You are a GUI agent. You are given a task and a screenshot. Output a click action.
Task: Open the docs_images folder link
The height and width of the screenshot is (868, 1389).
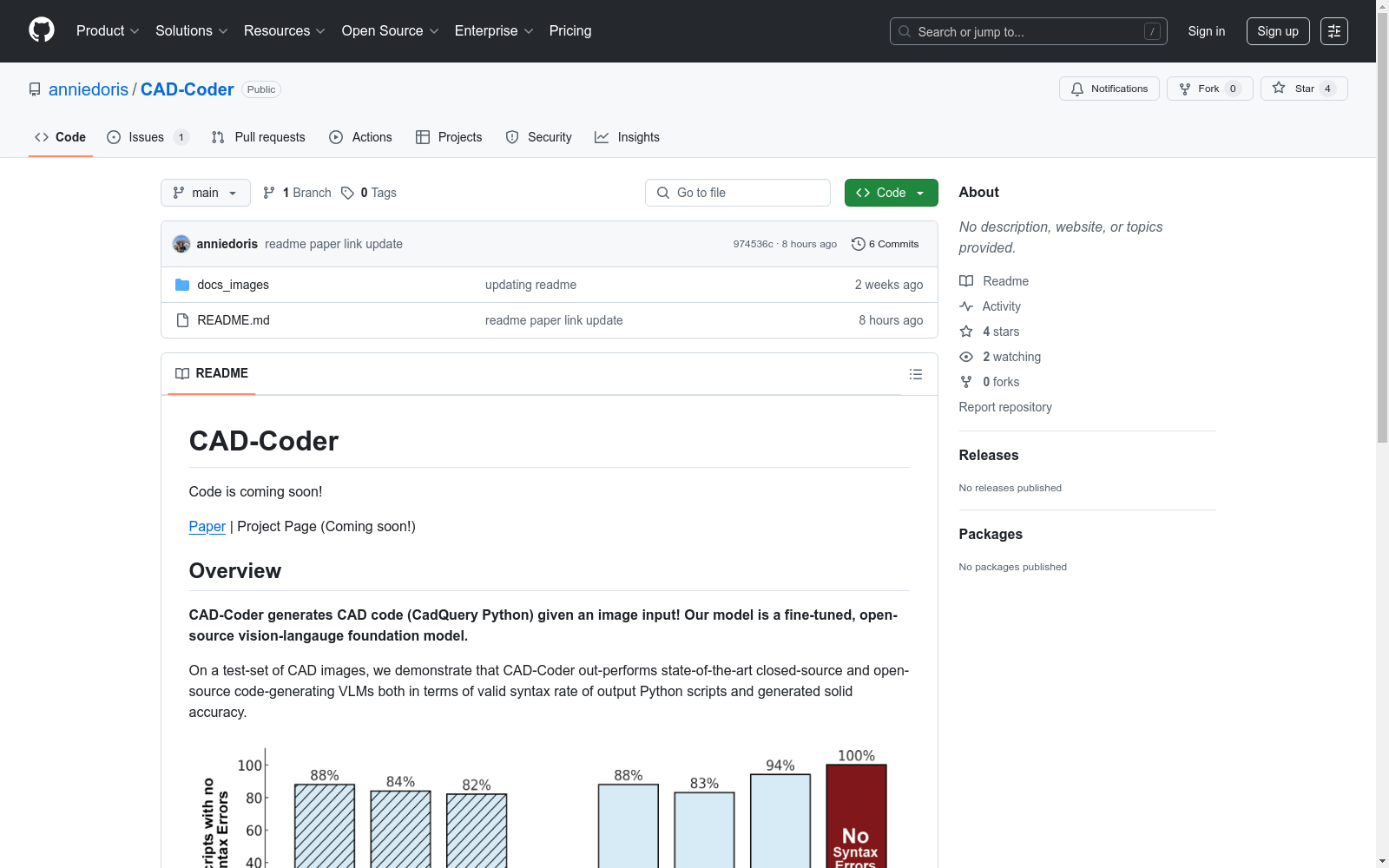click(234, 285)
